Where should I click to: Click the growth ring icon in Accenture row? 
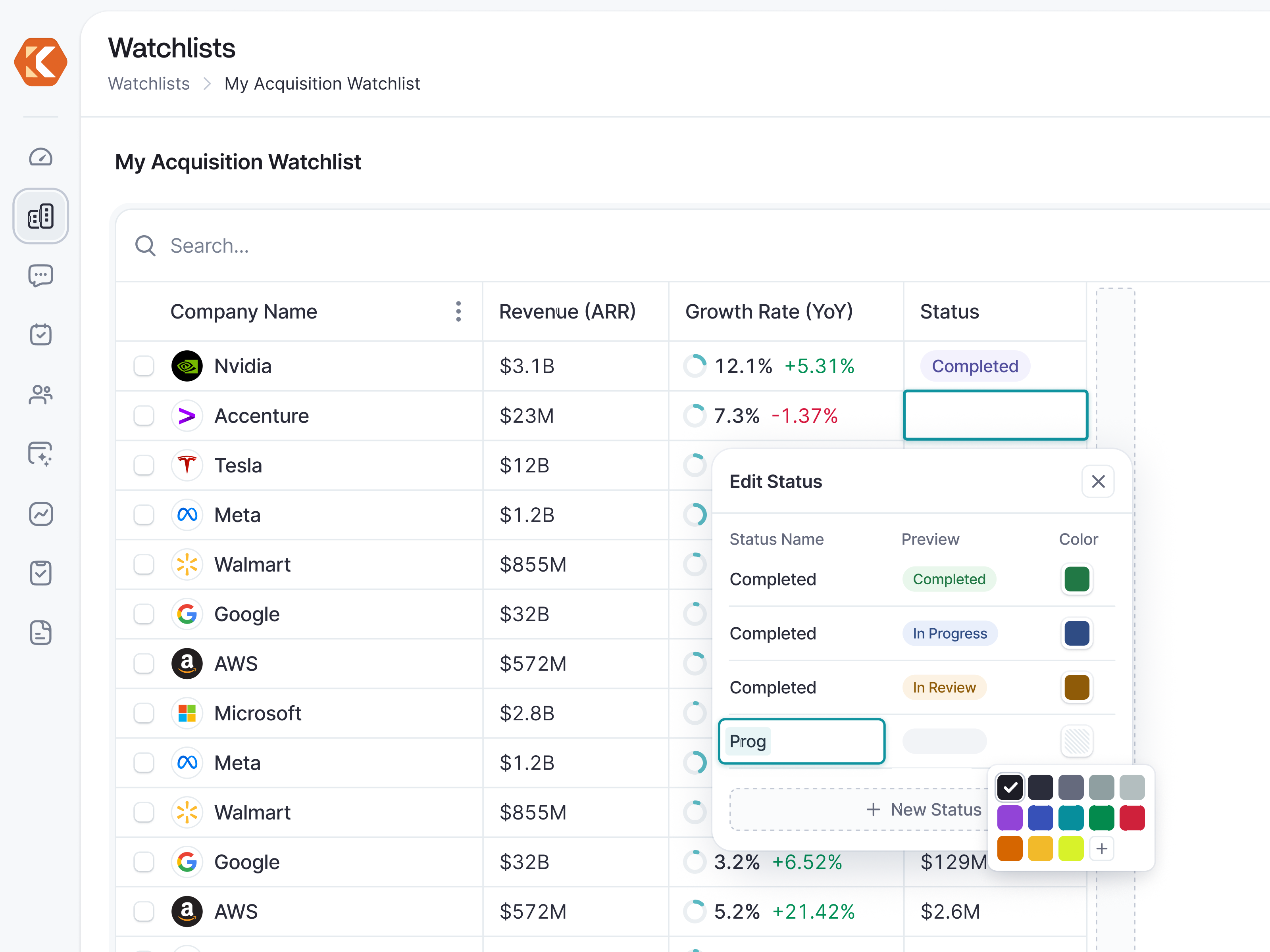(x=695, y=416)
